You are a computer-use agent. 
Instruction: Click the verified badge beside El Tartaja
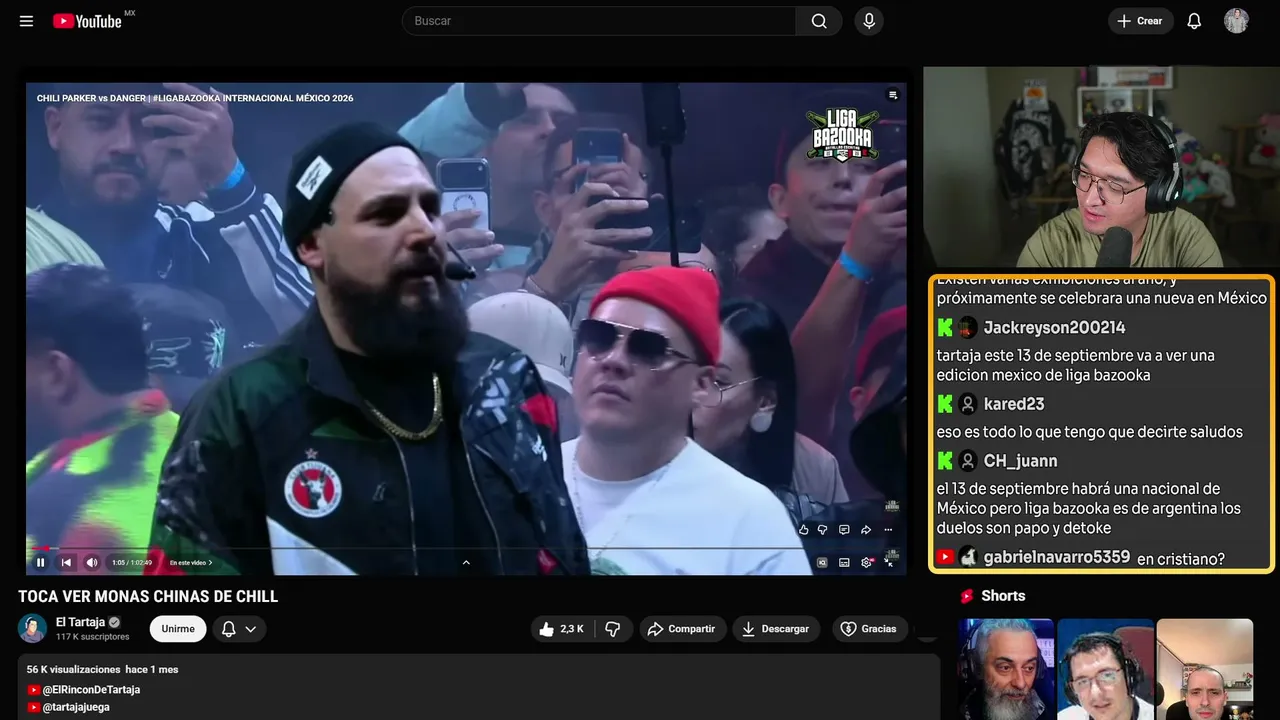pos(114,622)
